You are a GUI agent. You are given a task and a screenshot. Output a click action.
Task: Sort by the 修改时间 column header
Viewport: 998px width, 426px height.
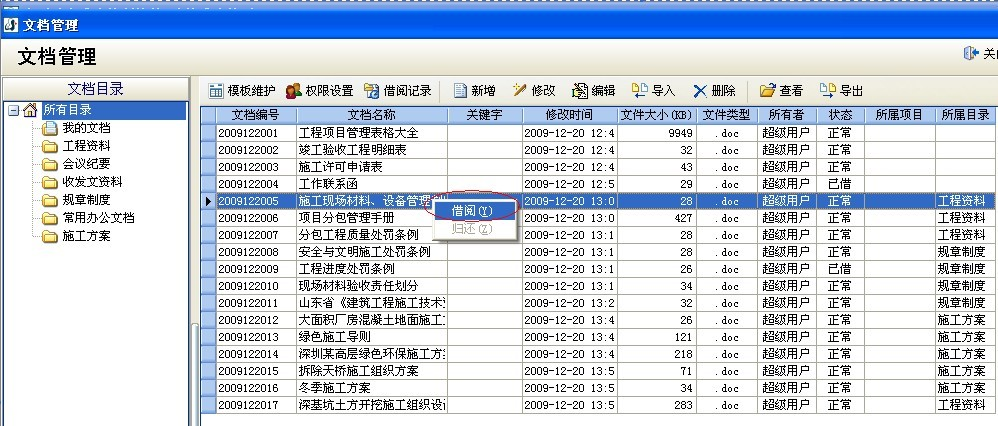pyautogui.click(x=568, y=115)
